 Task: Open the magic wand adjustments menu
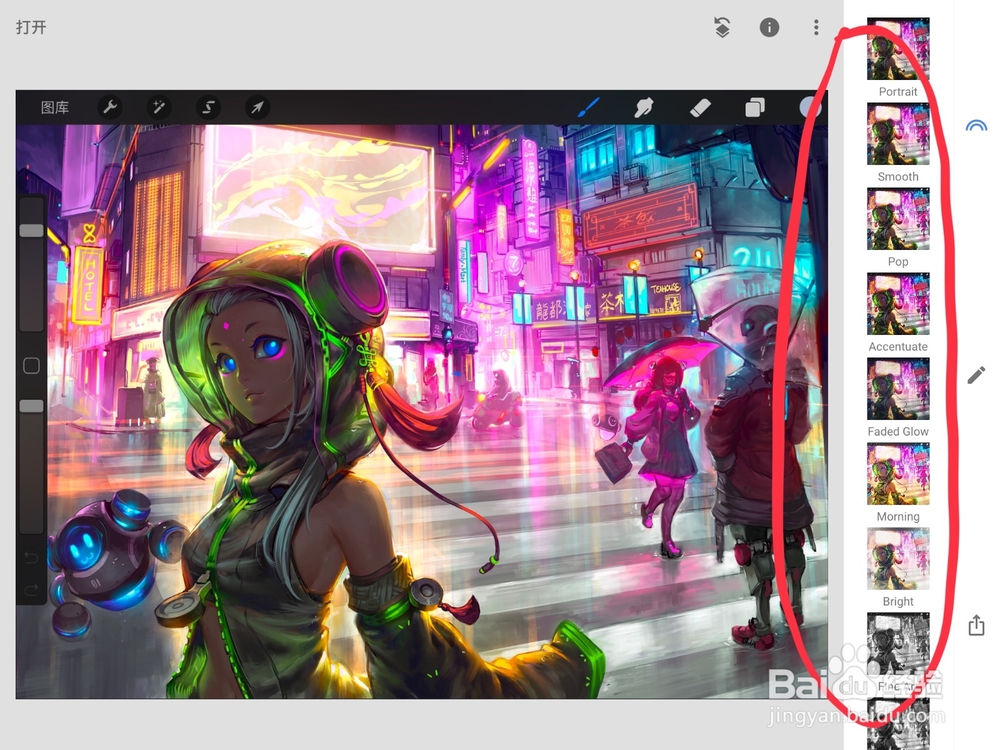(159, 107)
